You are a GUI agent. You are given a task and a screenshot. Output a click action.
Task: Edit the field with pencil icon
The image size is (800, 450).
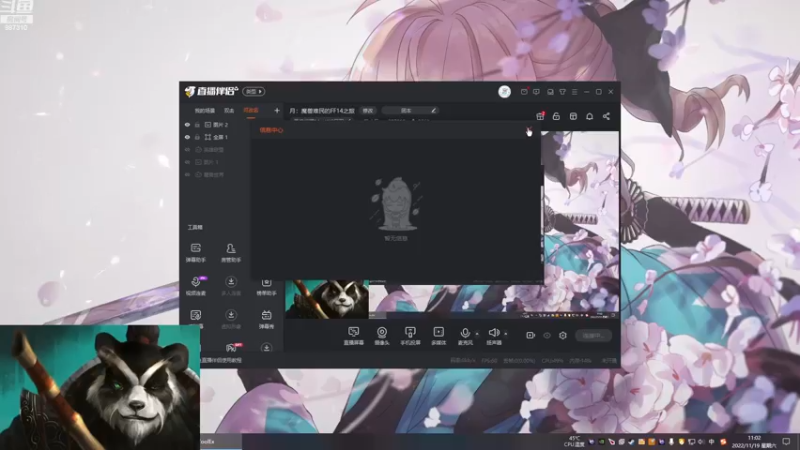pyautogui.click(x=410, y=110)
